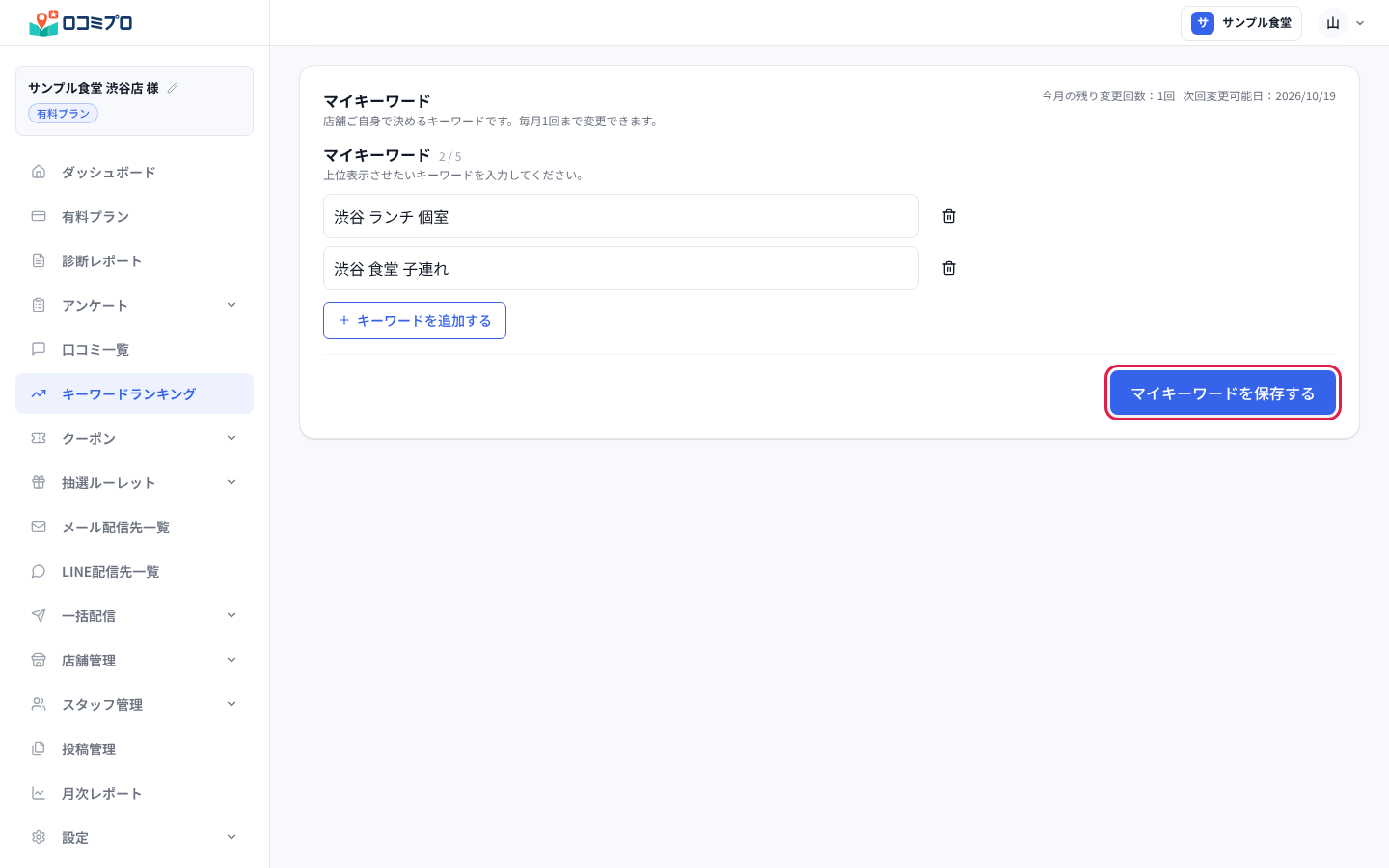Expand the クーポン submenu chevron
Image resolution: width=1389 pixels, height=868 pixels.
click(x=231, y=438)
